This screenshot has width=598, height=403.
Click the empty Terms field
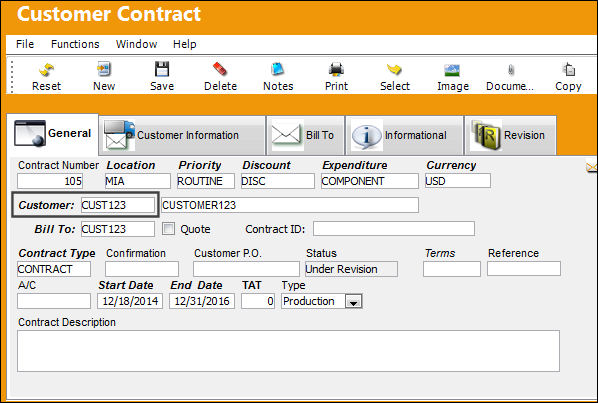click(x=452, y=269)
